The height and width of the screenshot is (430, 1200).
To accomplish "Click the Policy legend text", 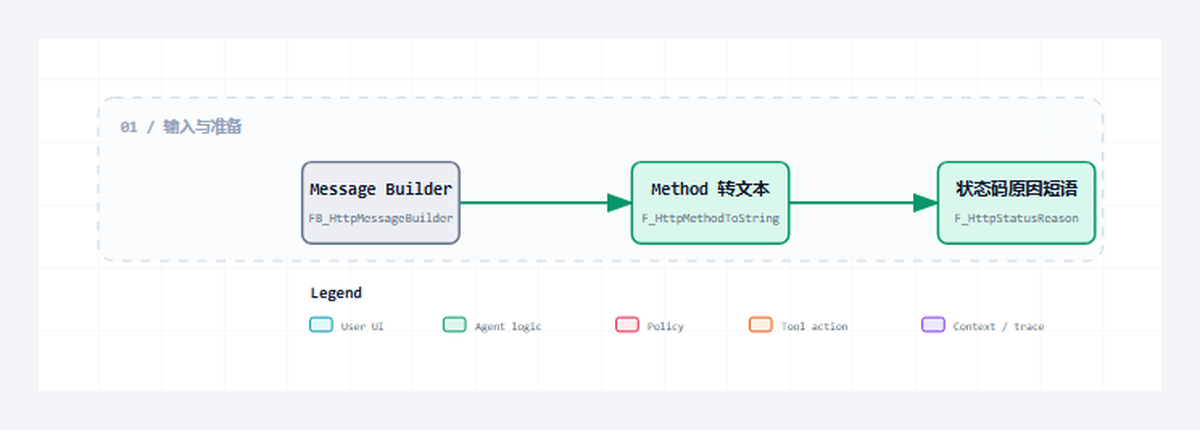I will [x=665, y=326].
